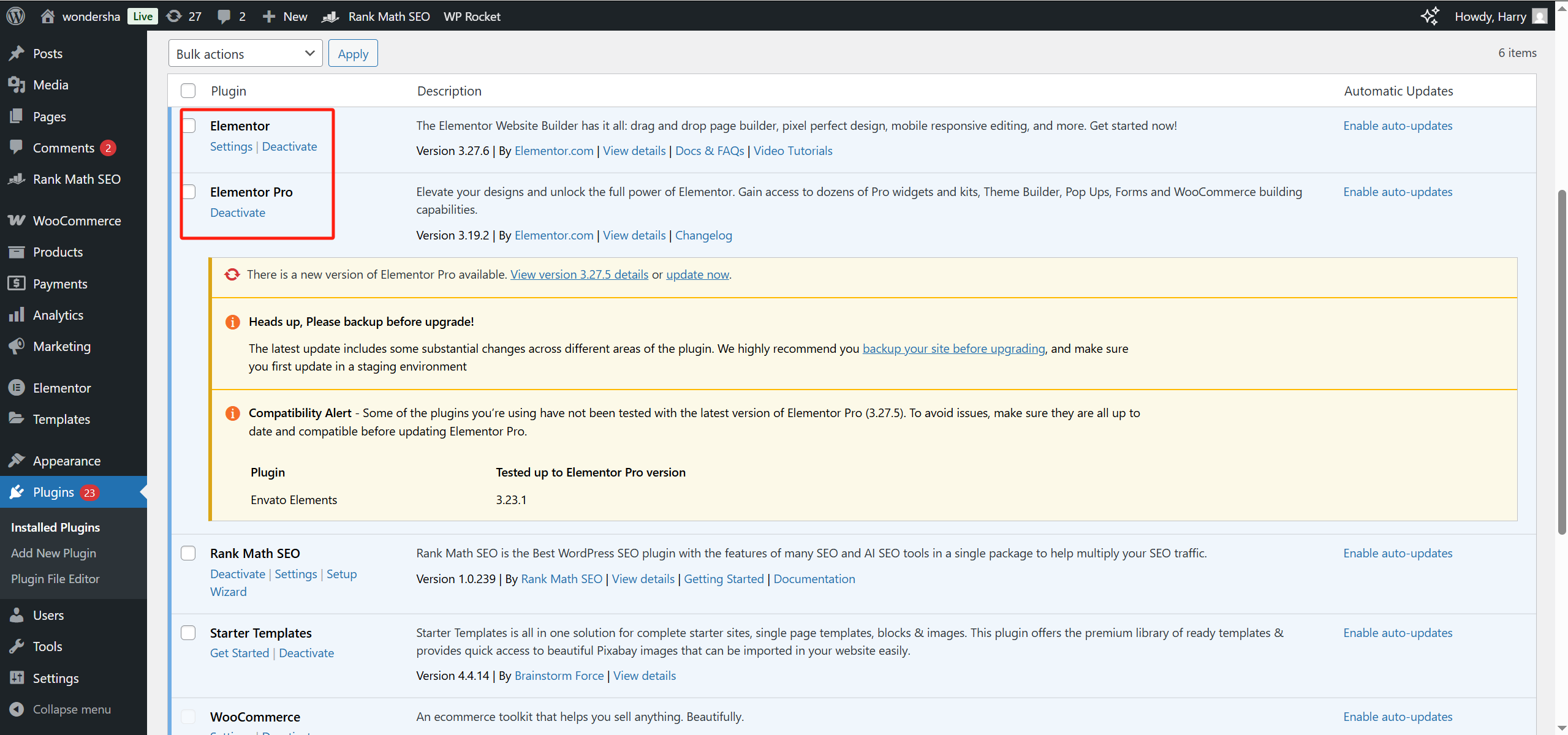Click the Elementor sidebar icon

pyautogui.click(x=17, y=388)
